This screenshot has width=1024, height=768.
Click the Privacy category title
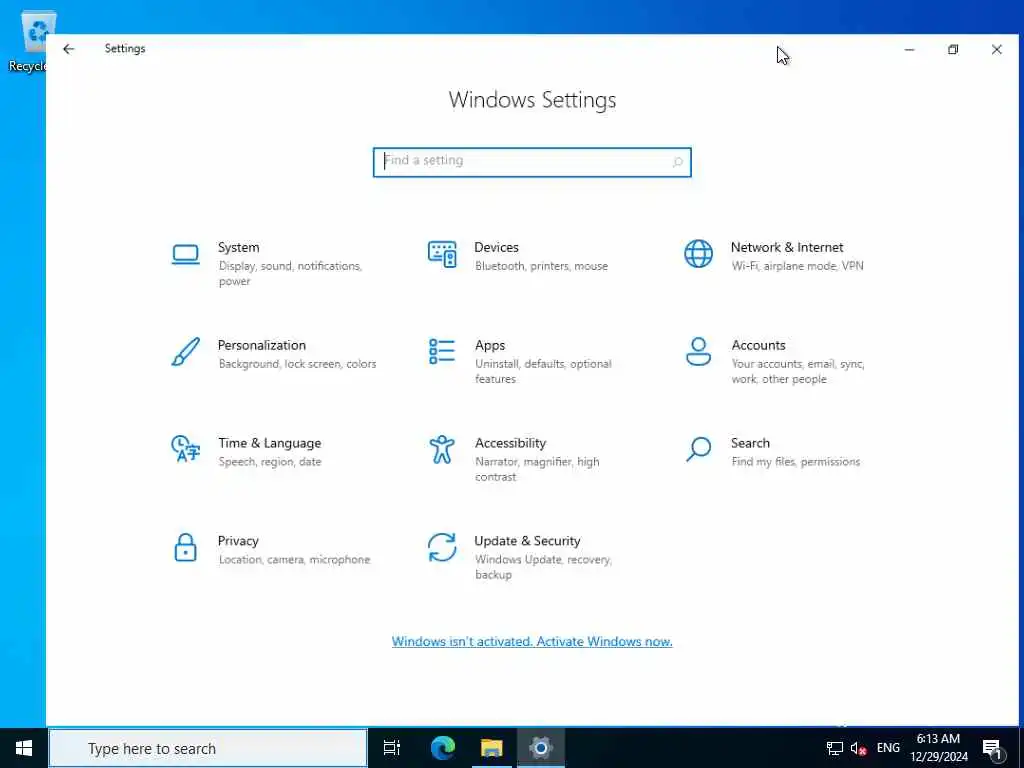[238, 541]
